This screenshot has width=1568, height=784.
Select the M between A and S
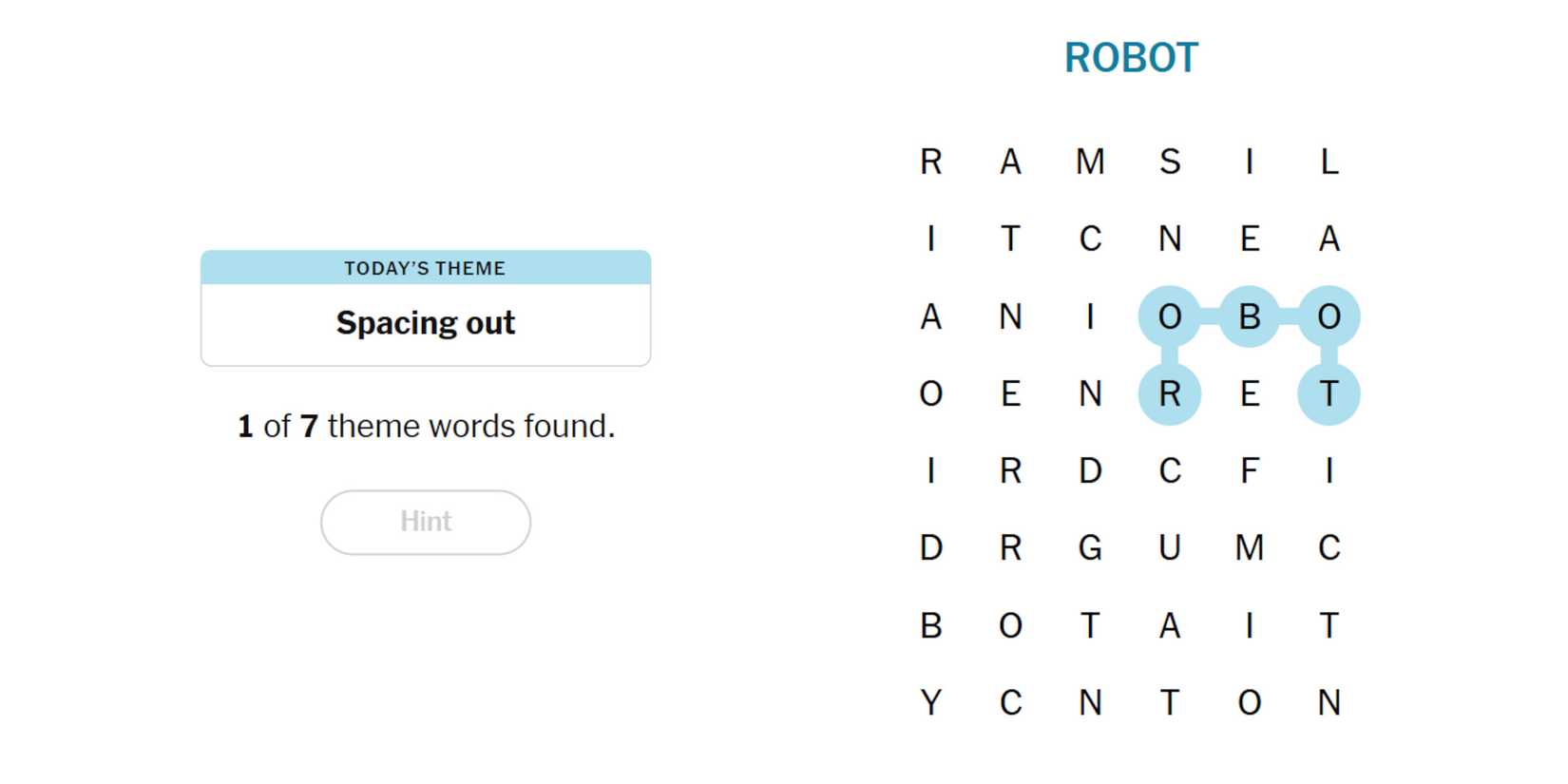[x=1090, y=162]
